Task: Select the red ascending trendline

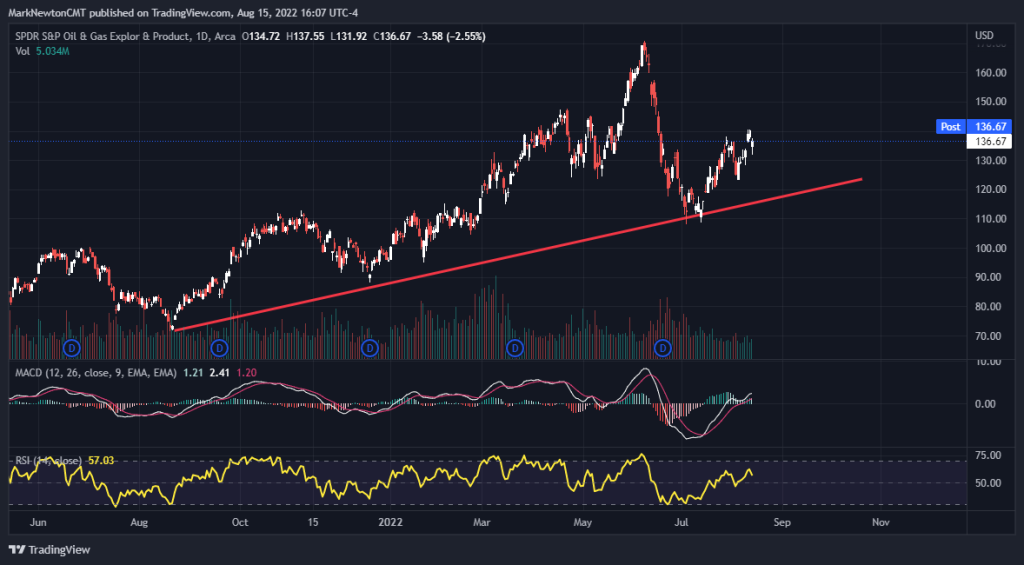Action: tap(517, 254)
